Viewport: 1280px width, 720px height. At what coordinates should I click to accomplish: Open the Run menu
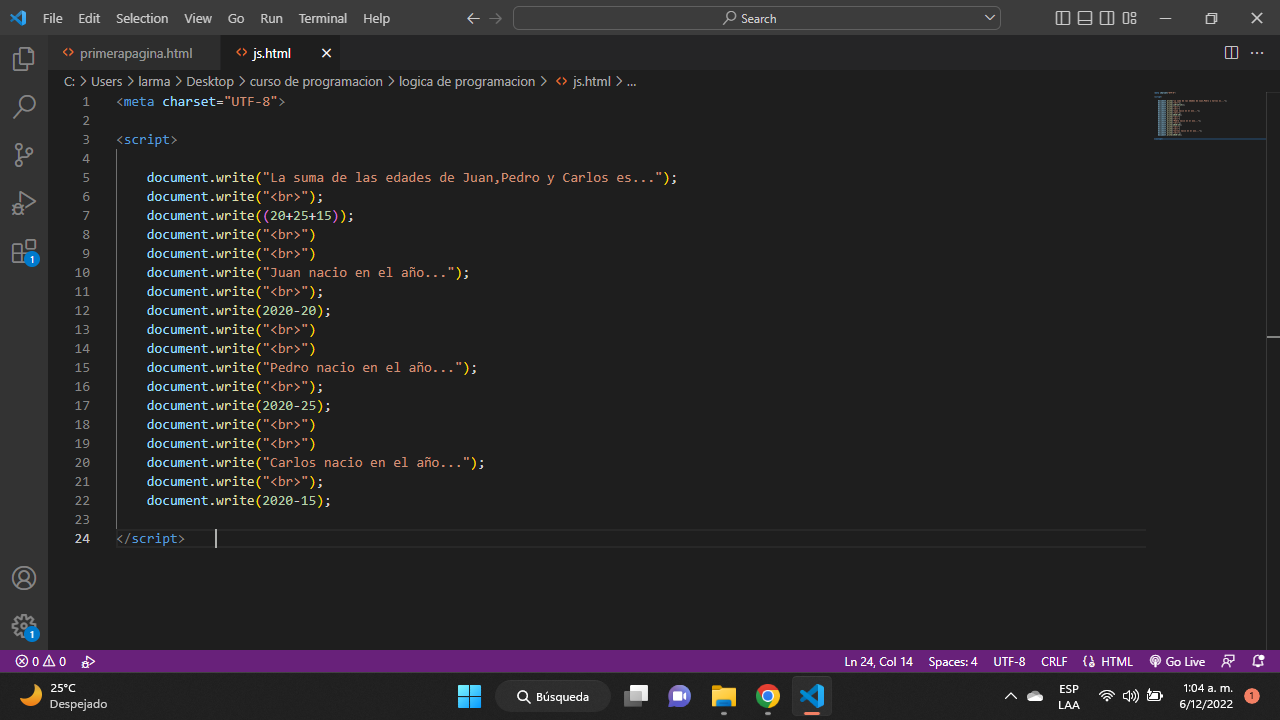(271, 18)
